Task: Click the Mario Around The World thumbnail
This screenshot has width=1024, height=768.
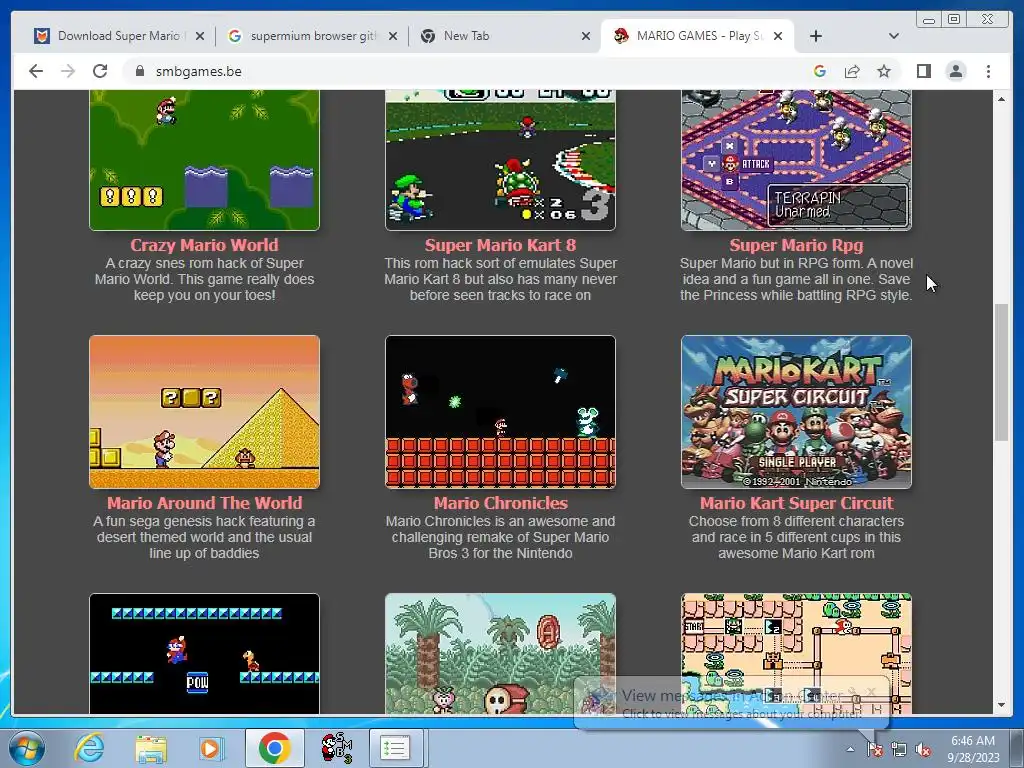Action: coord(204,412)
